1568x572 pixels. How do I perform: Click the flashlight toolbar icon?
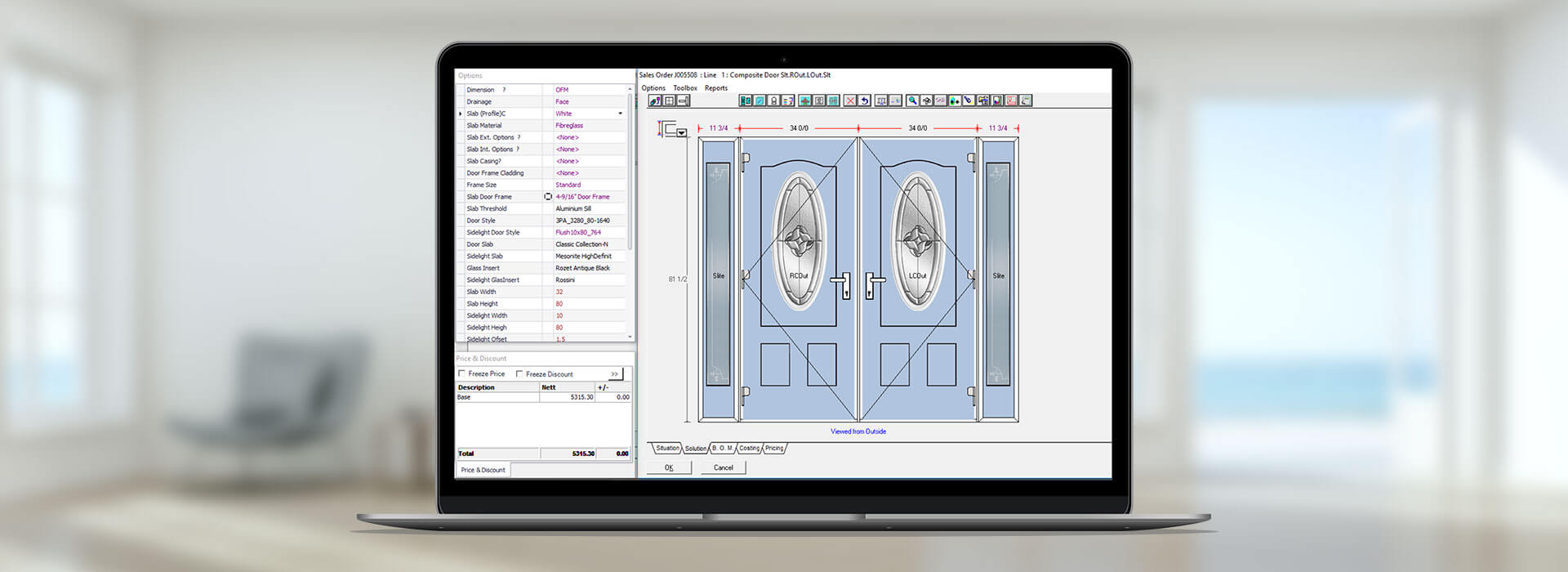pos(968,101)
